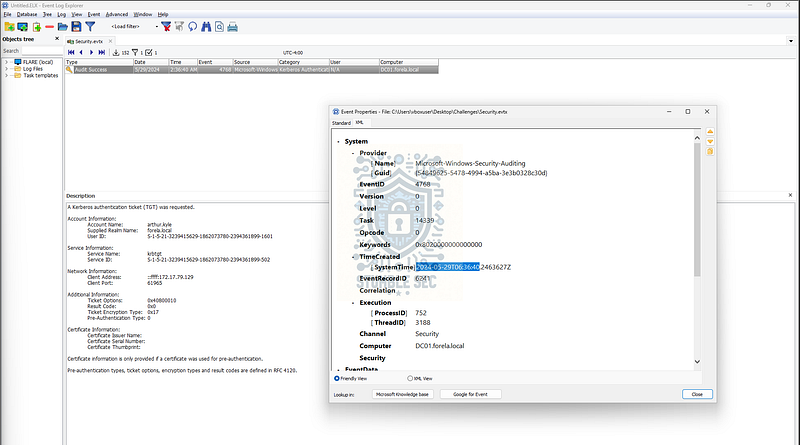Image resolution: width=800 pixels, height=445 pixels.
Task: Click the red remove (minus) icon
Action: point(49,27)
